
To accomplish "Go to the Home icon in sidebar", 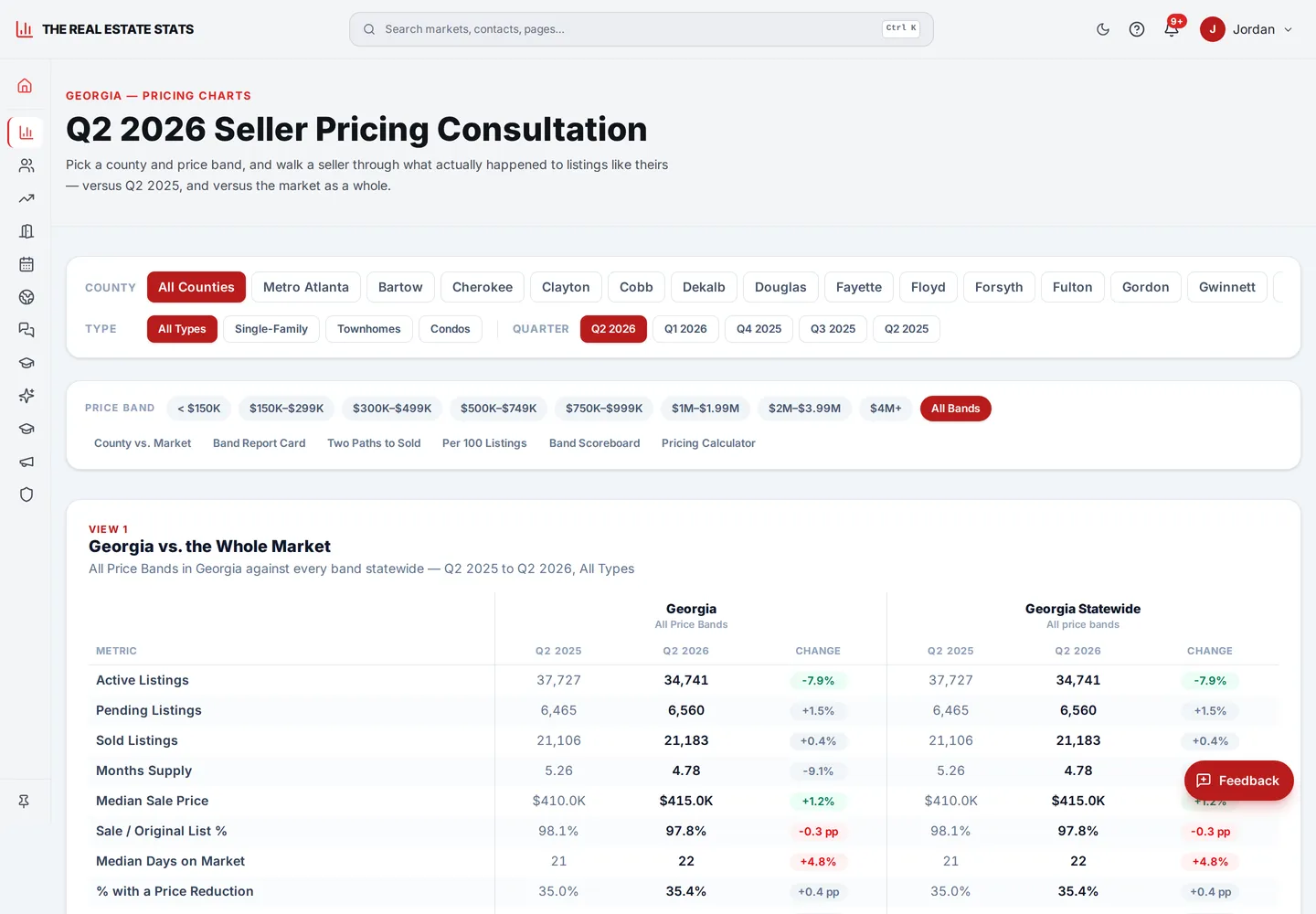I will click(26, 86).
